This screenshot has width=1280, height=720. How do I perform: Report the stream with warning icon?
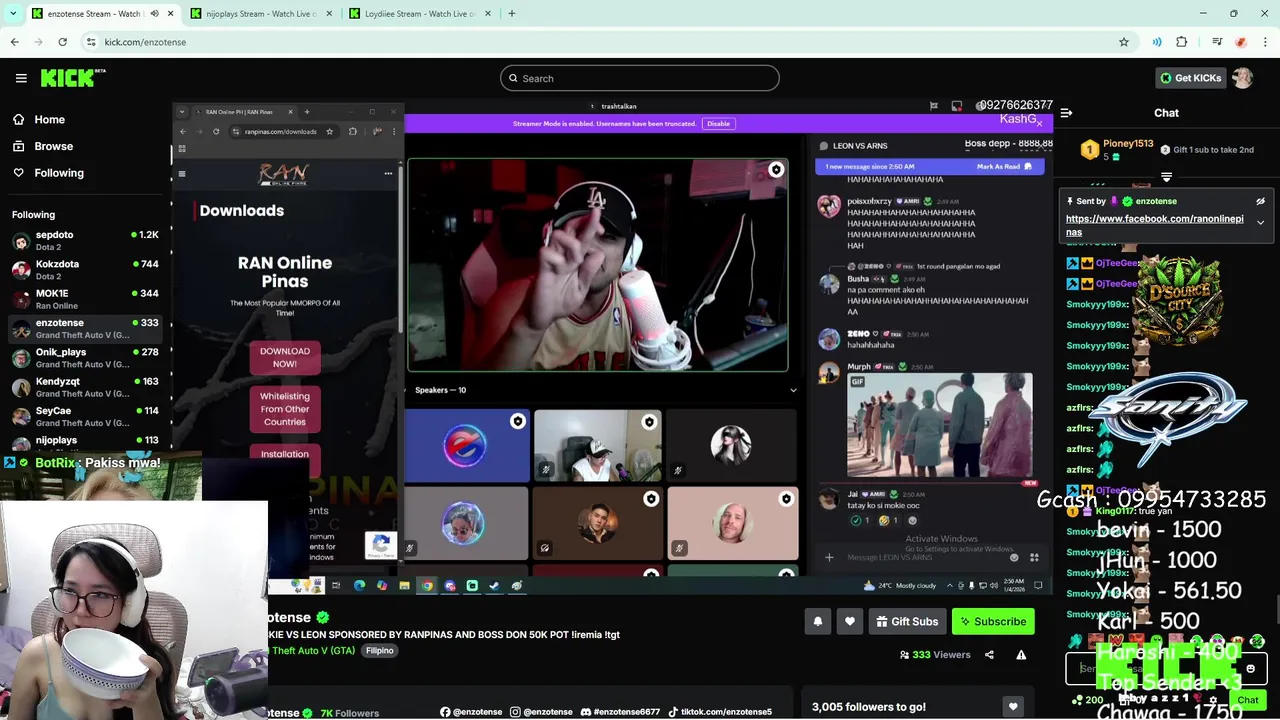1021,655
